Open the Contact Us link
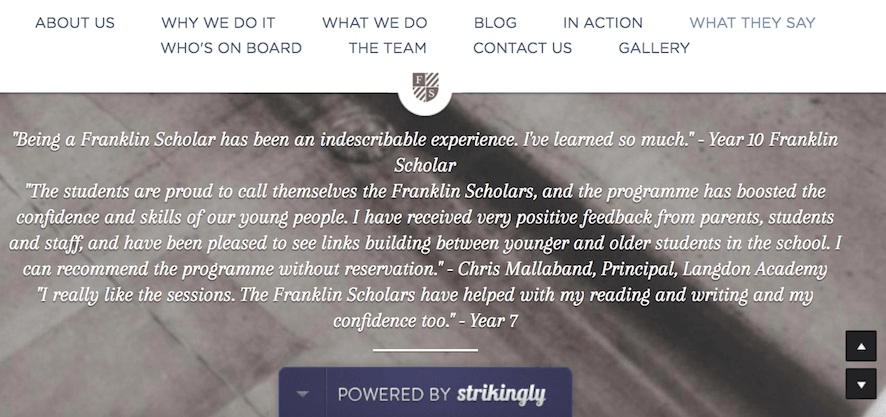Image resolution: width=886 pixels, height=417 pixels. [x=522, y=47]
